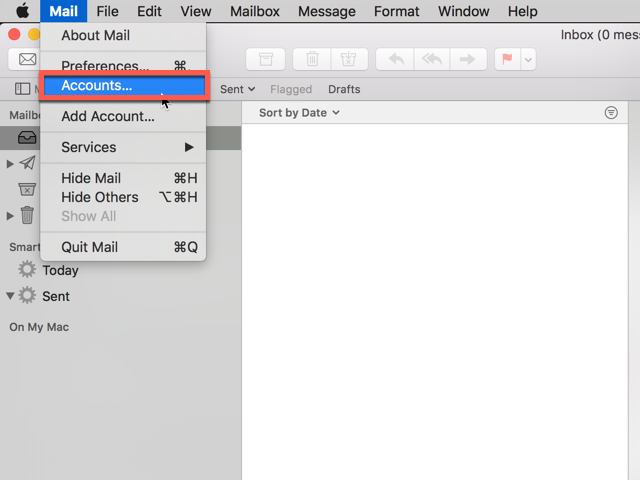
Task: Click Flagged in the favorites bar
Action: tap(291, 89)
